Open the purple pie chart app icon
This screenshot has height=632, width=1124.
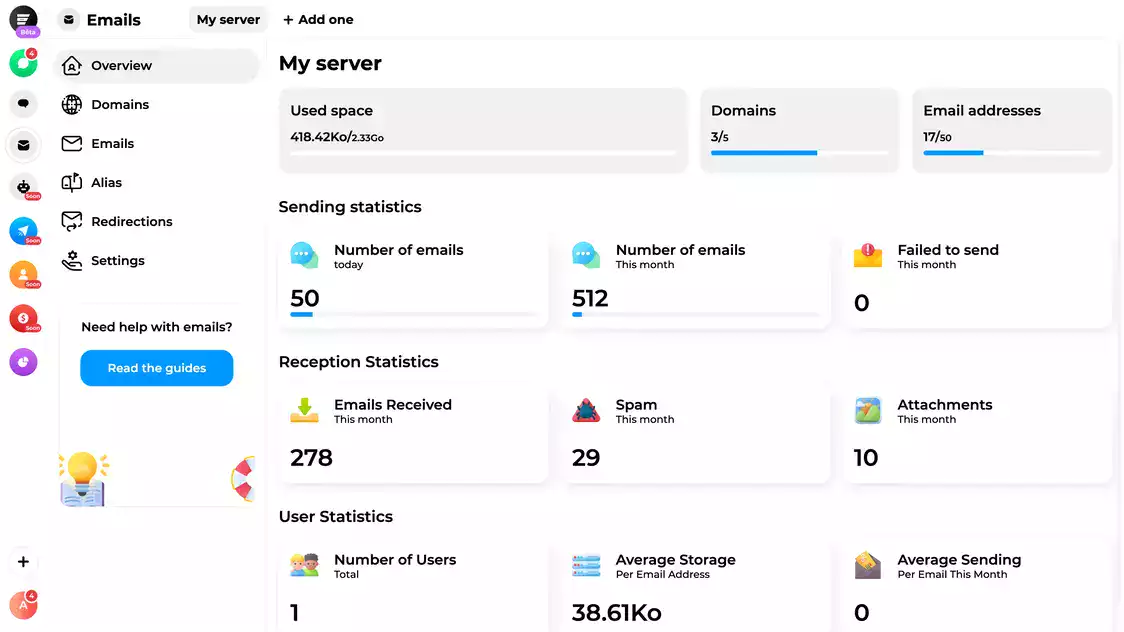(23, 363)
